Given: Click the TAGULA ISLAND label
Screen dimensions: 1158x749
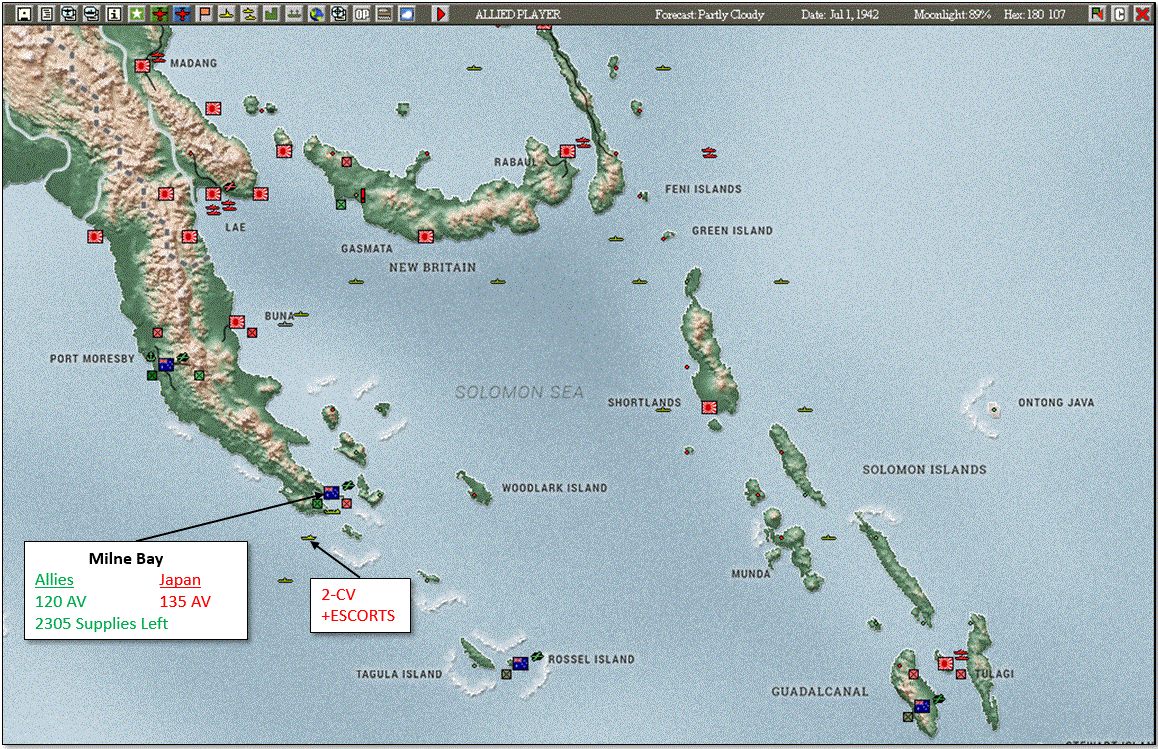Looking at the screenshot, I should 399,674.
